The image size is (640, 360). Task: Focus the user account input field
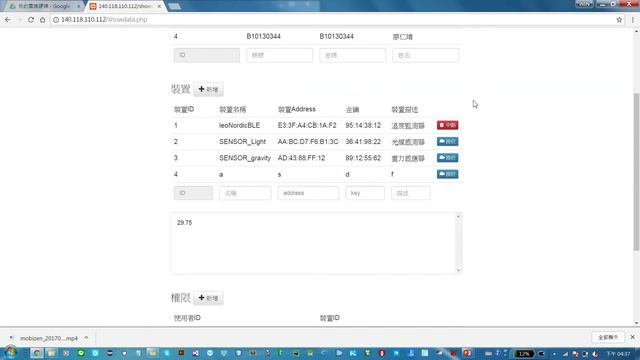280,55
